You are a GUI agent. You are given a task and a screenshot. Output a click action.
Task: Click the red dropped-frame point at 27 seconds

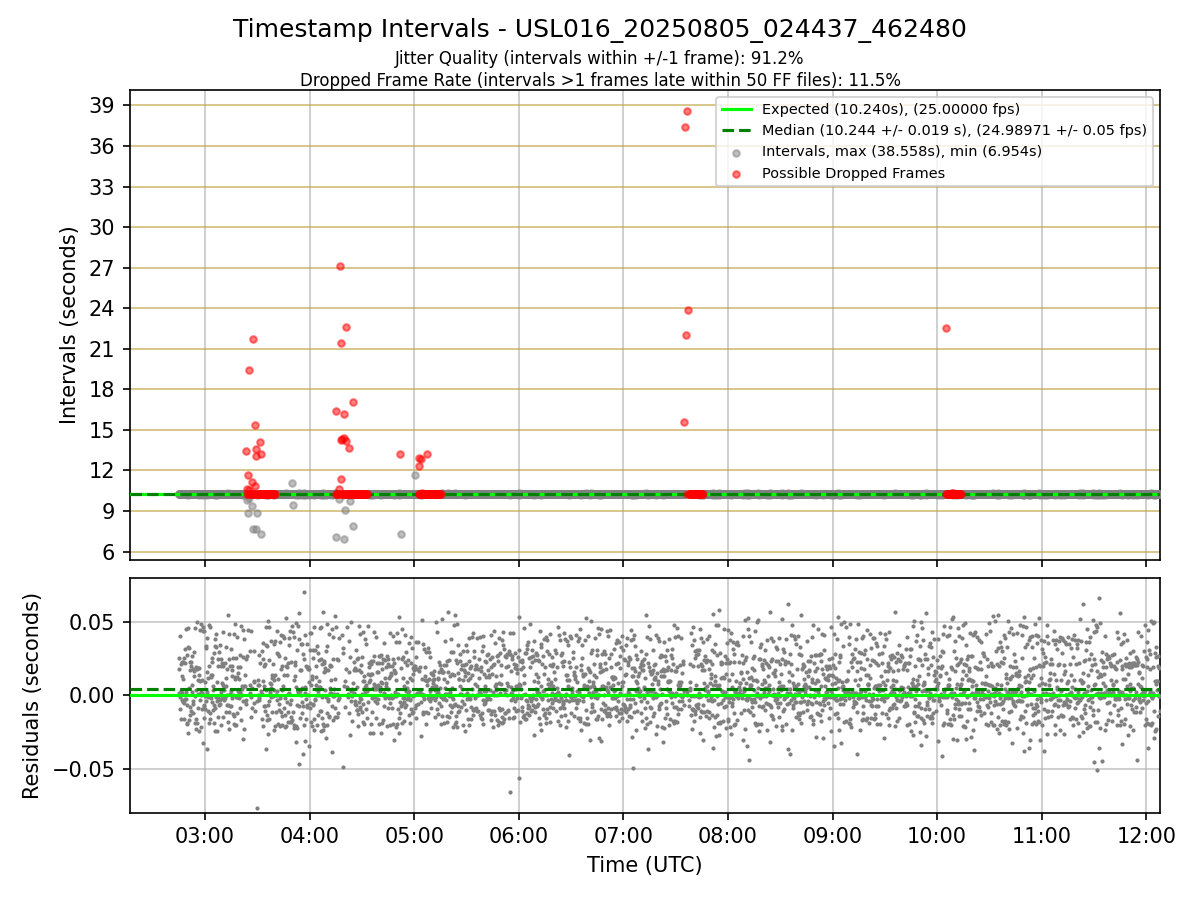340,266
